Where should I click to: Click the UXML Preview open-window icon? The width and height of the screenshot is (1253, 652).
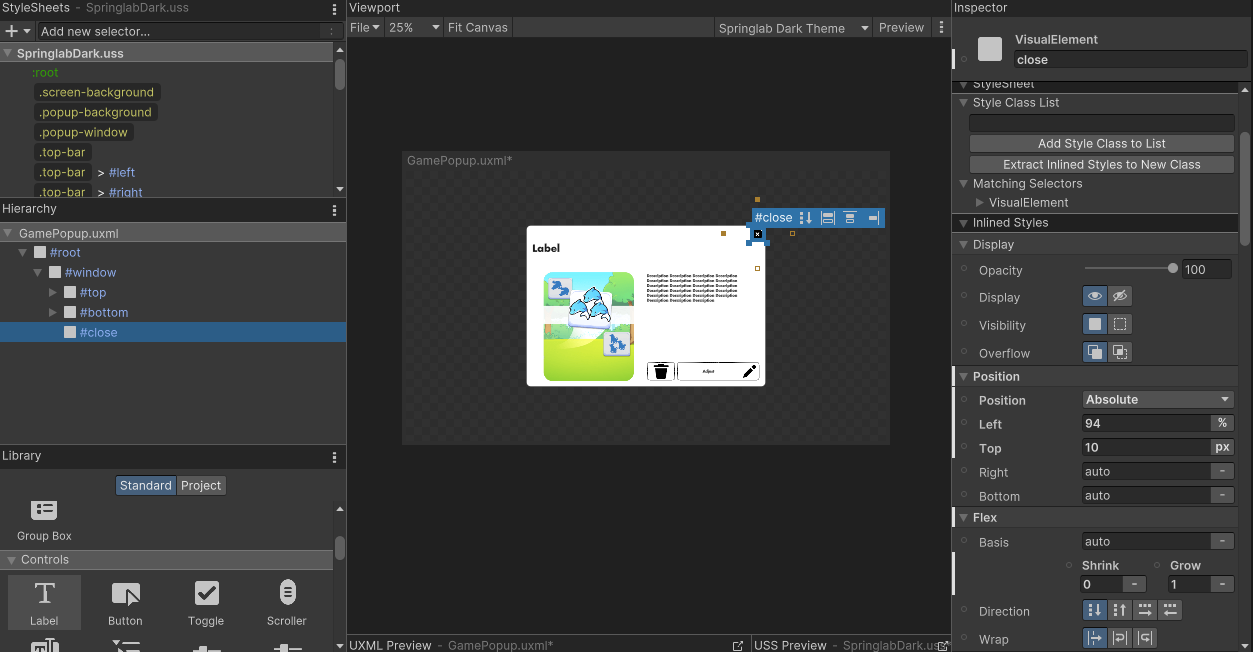coord(738,645)
